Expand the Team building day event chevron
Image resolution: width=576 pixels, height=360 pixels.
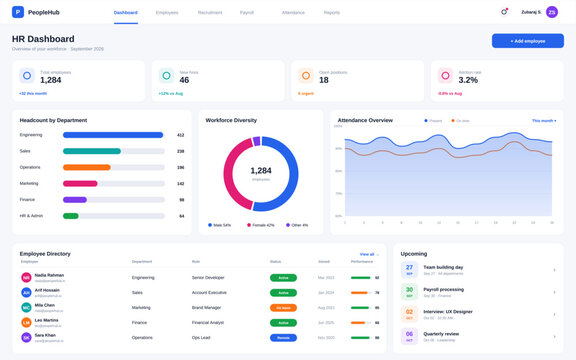[x=554, y=270]
